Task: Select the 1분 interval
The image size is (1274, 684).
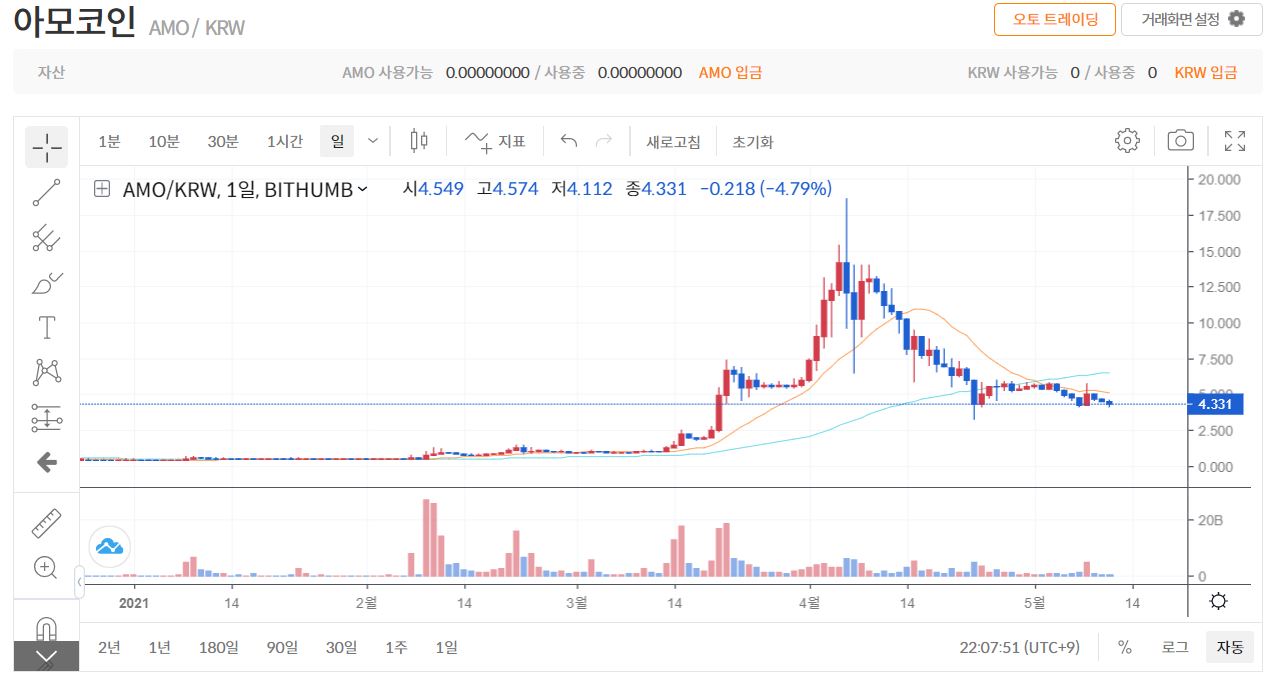Action: pyautogui.click(x=109, y=141)
